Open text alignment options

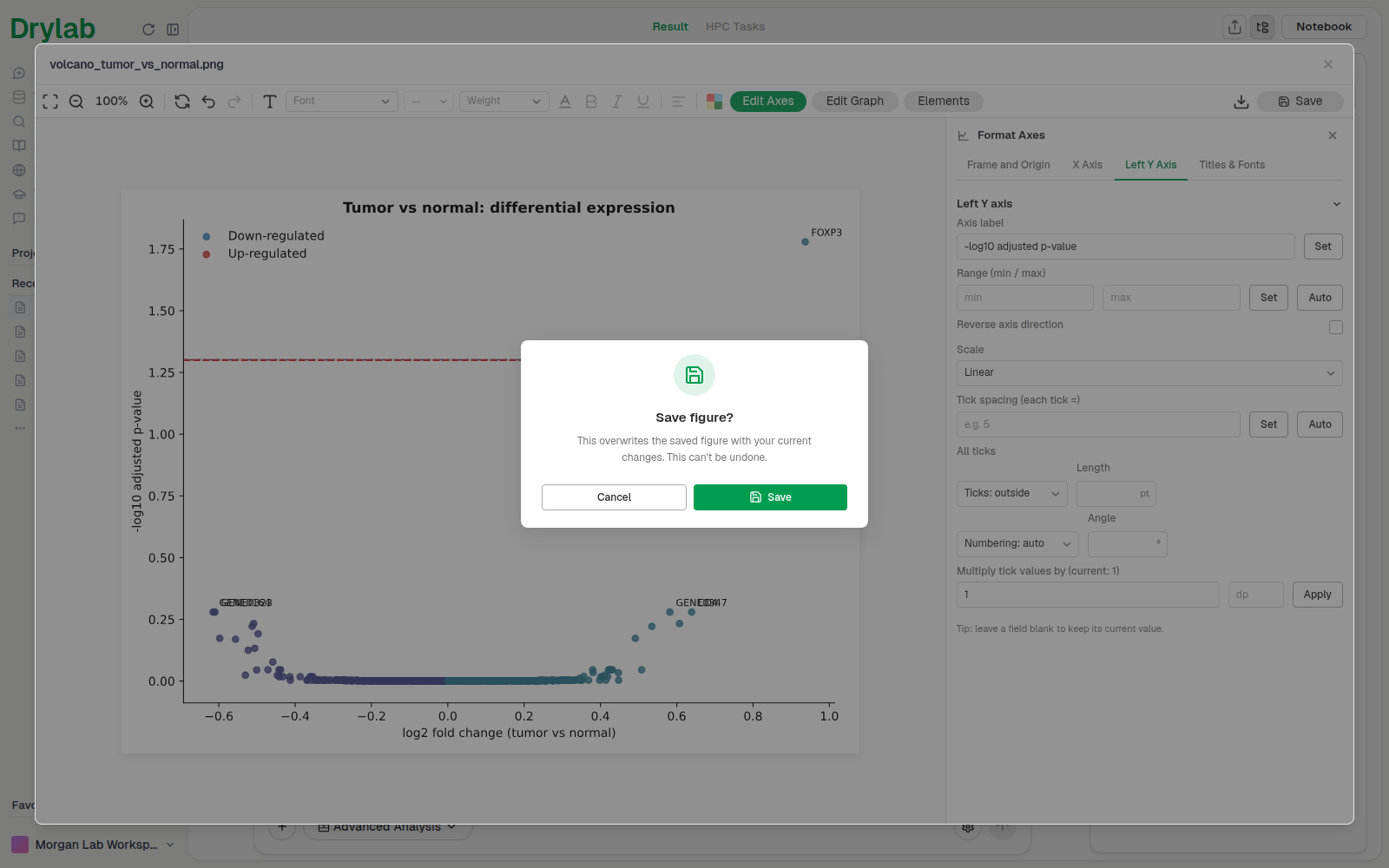tap(678, 102)
